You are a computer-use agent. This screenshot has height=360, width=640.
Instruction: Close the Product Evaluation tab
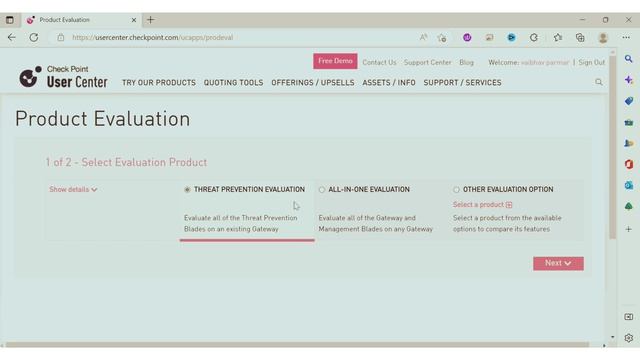click(133, 20)
